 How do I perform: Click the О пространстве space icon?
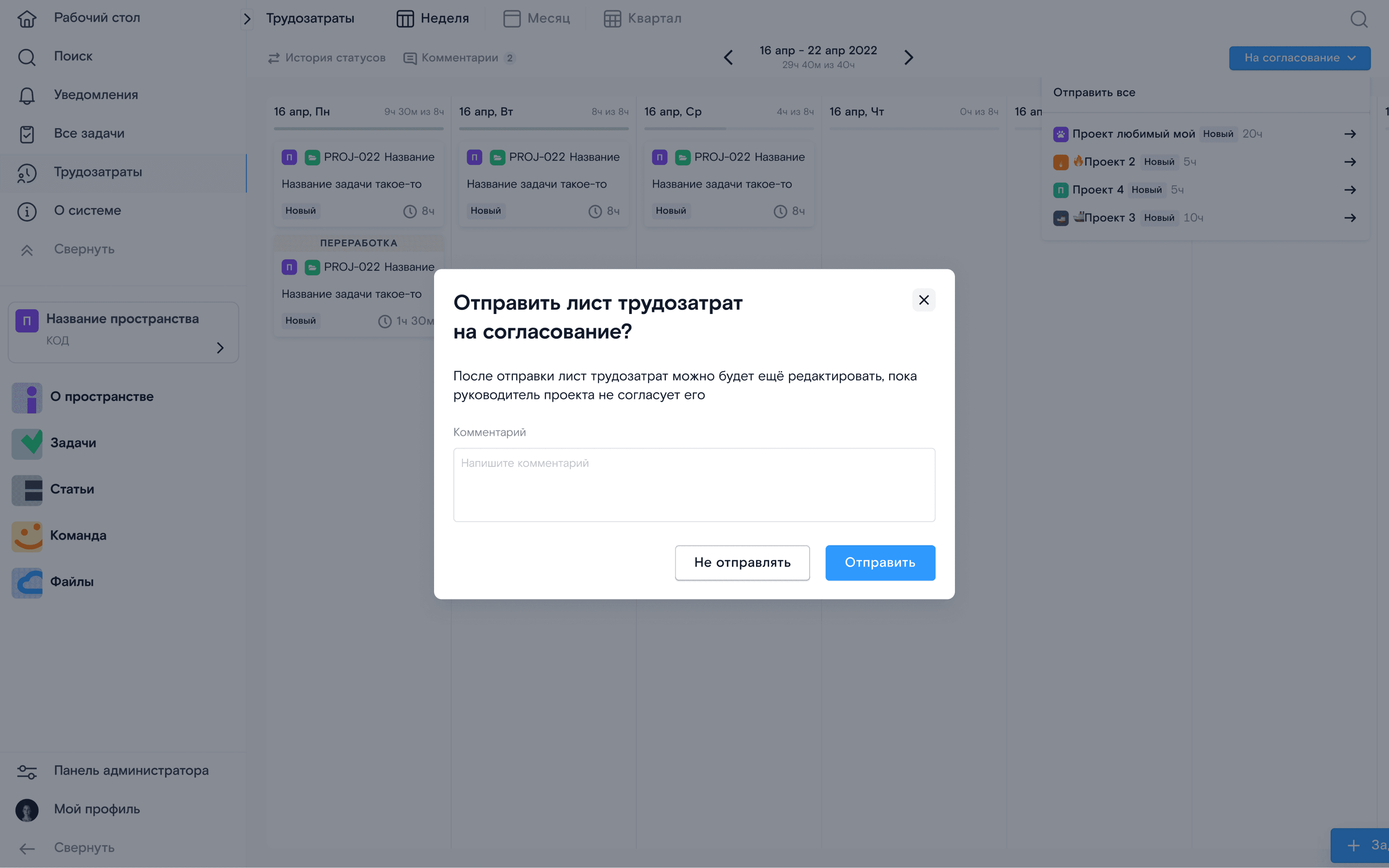[x=27, y=397]
